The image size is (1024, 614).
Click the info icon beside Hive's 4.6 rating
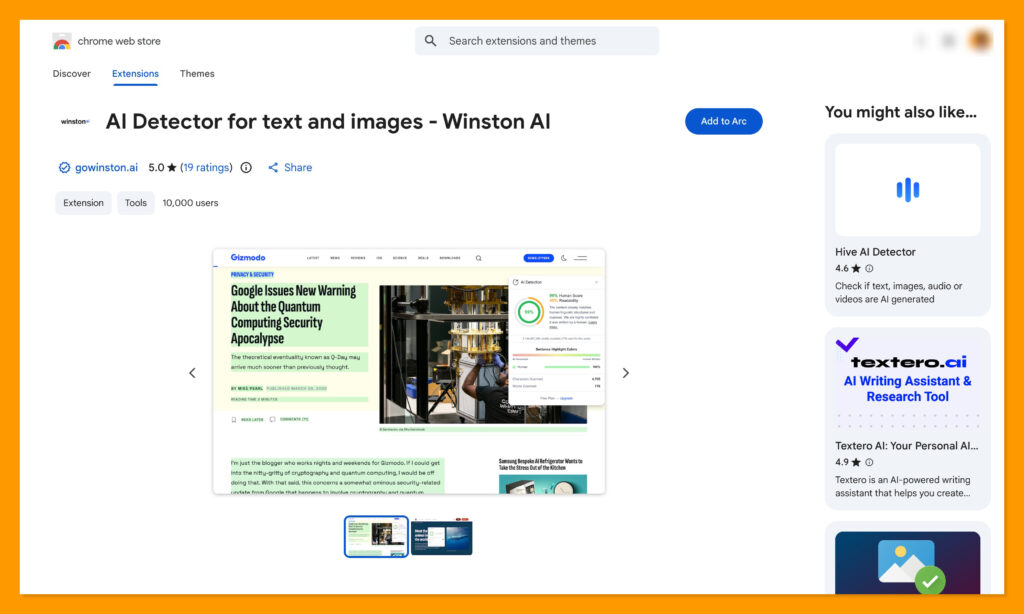tap(869, 268)
